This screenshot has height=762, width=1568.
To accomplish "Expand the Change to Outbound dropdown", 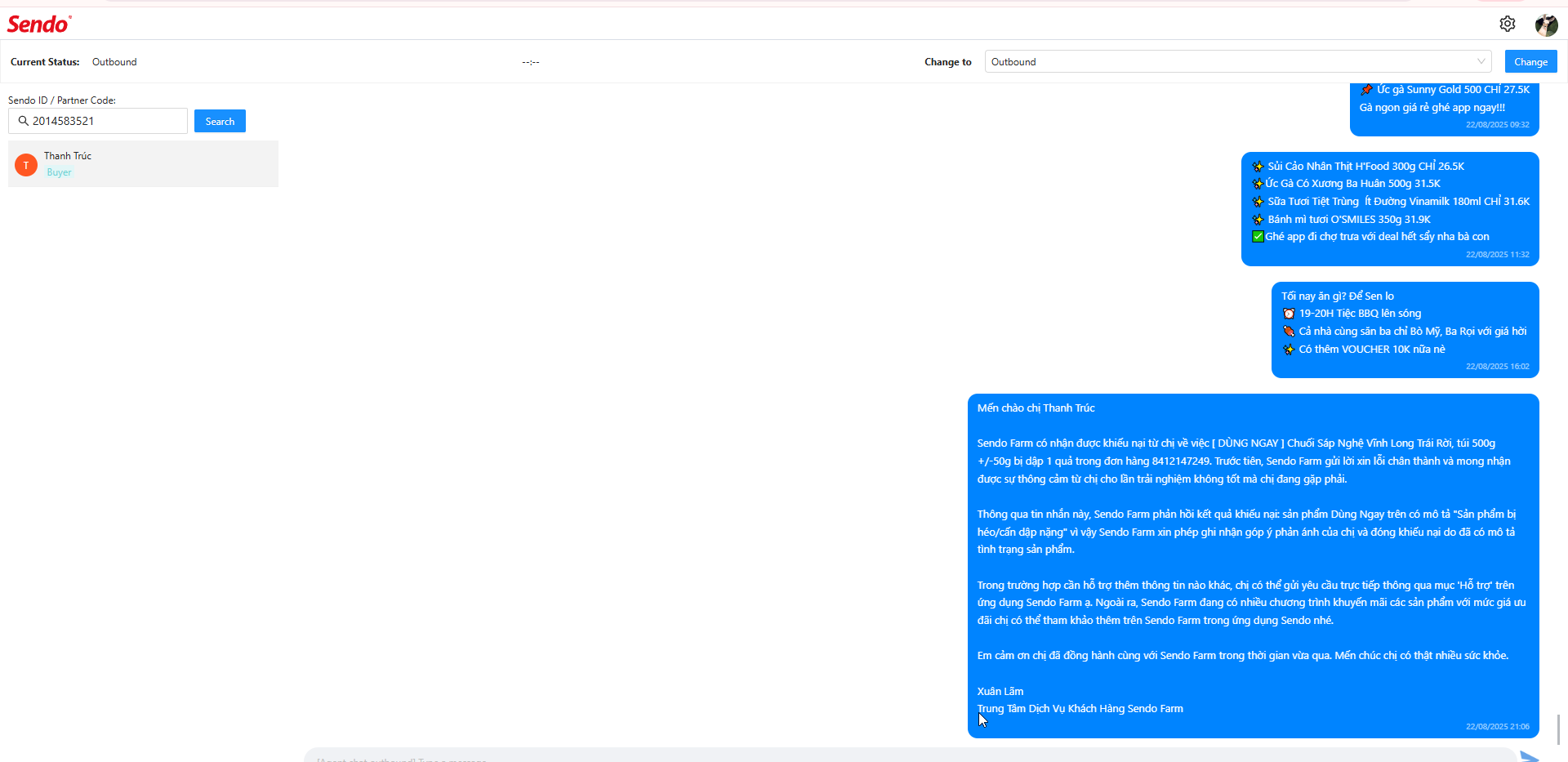I will click(1238, 61).
